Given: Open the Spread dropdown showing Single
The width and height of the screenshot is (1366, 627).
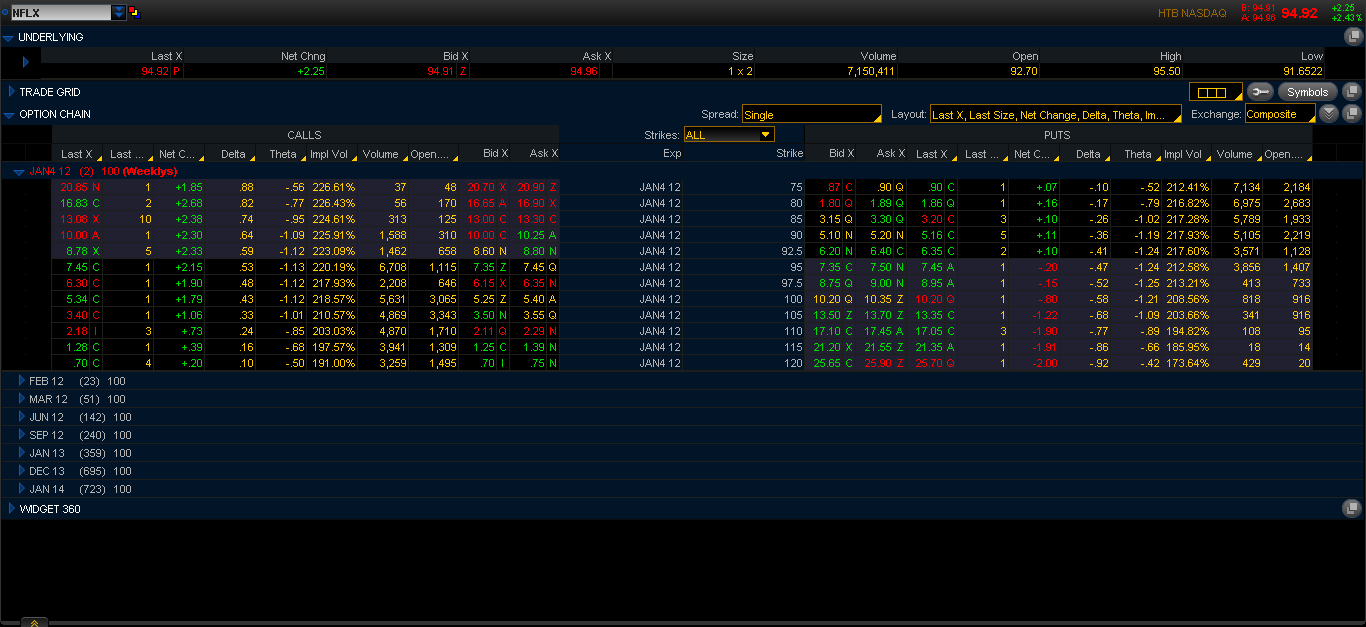Looking at the screenshot, I should 811,114.
